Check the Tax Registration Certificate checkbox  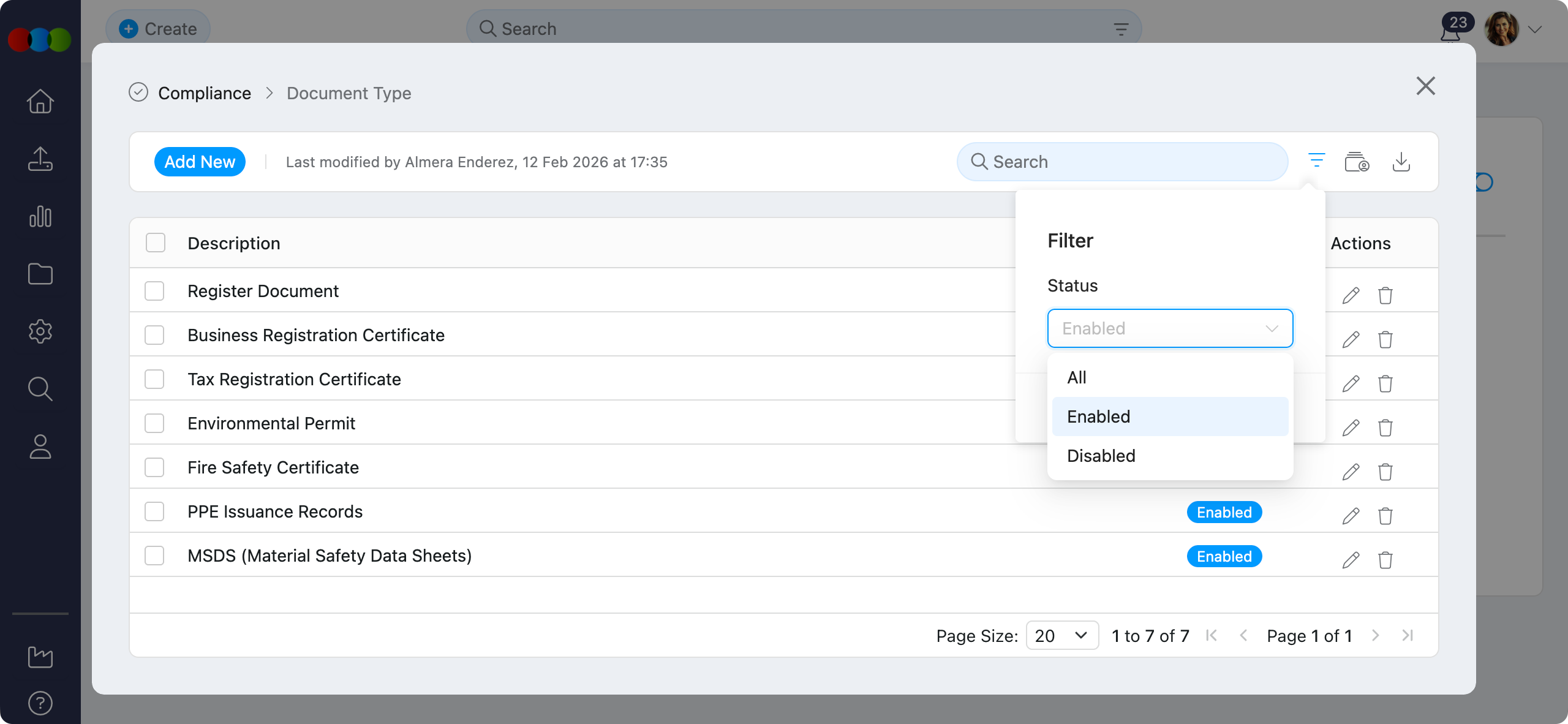pyautogui.click(x=154, y=379)
